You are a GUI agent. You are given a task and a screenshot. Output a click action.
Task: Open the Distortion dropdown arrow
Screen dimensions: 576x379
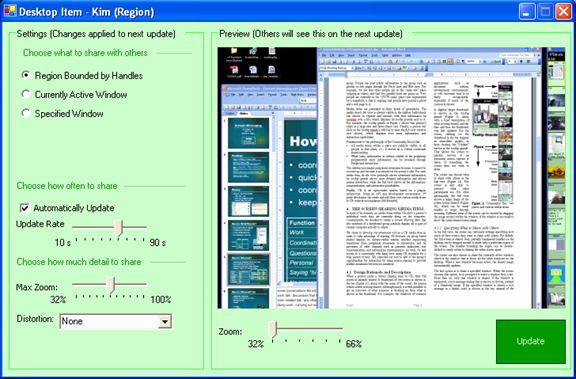(164, 322)
